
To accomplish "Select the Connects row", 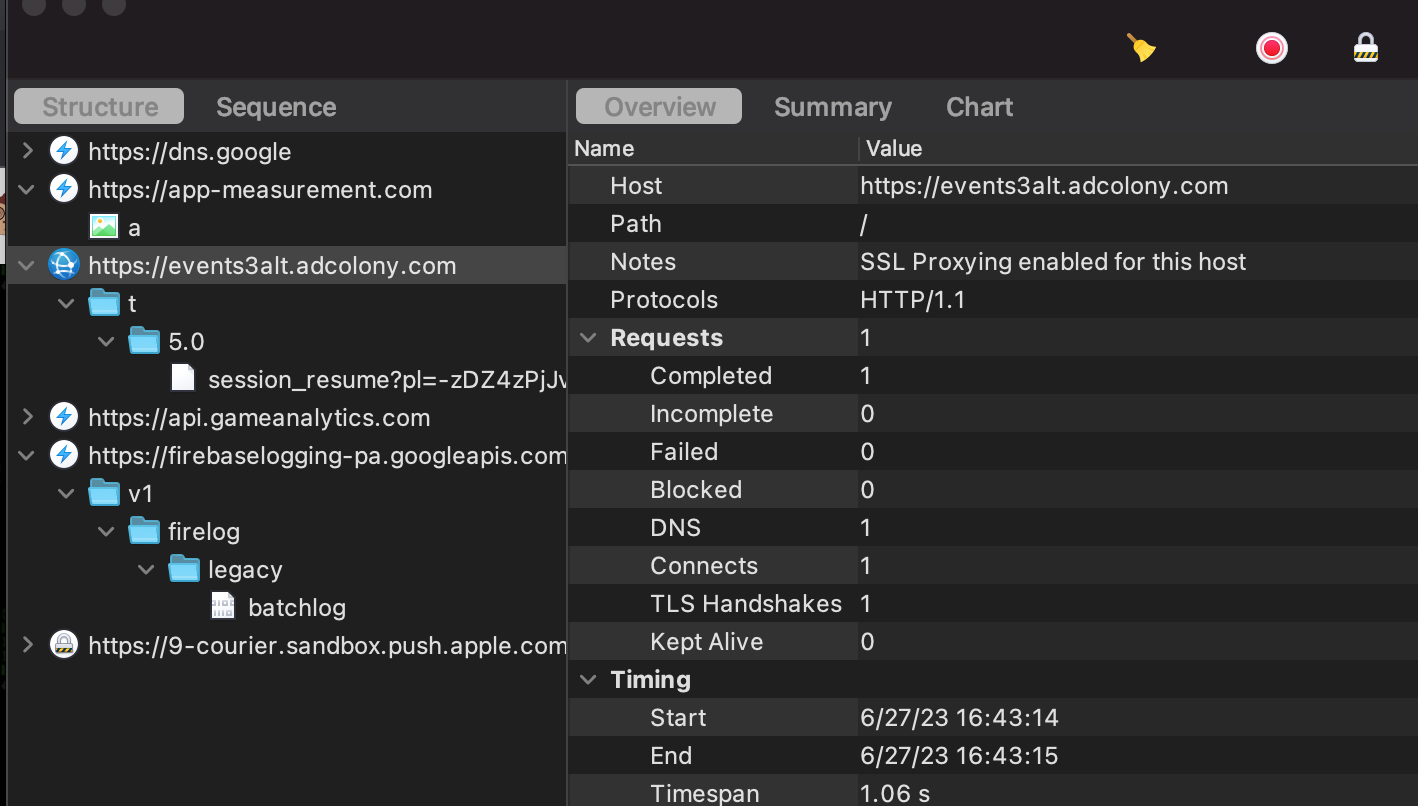I will (993, 566).
